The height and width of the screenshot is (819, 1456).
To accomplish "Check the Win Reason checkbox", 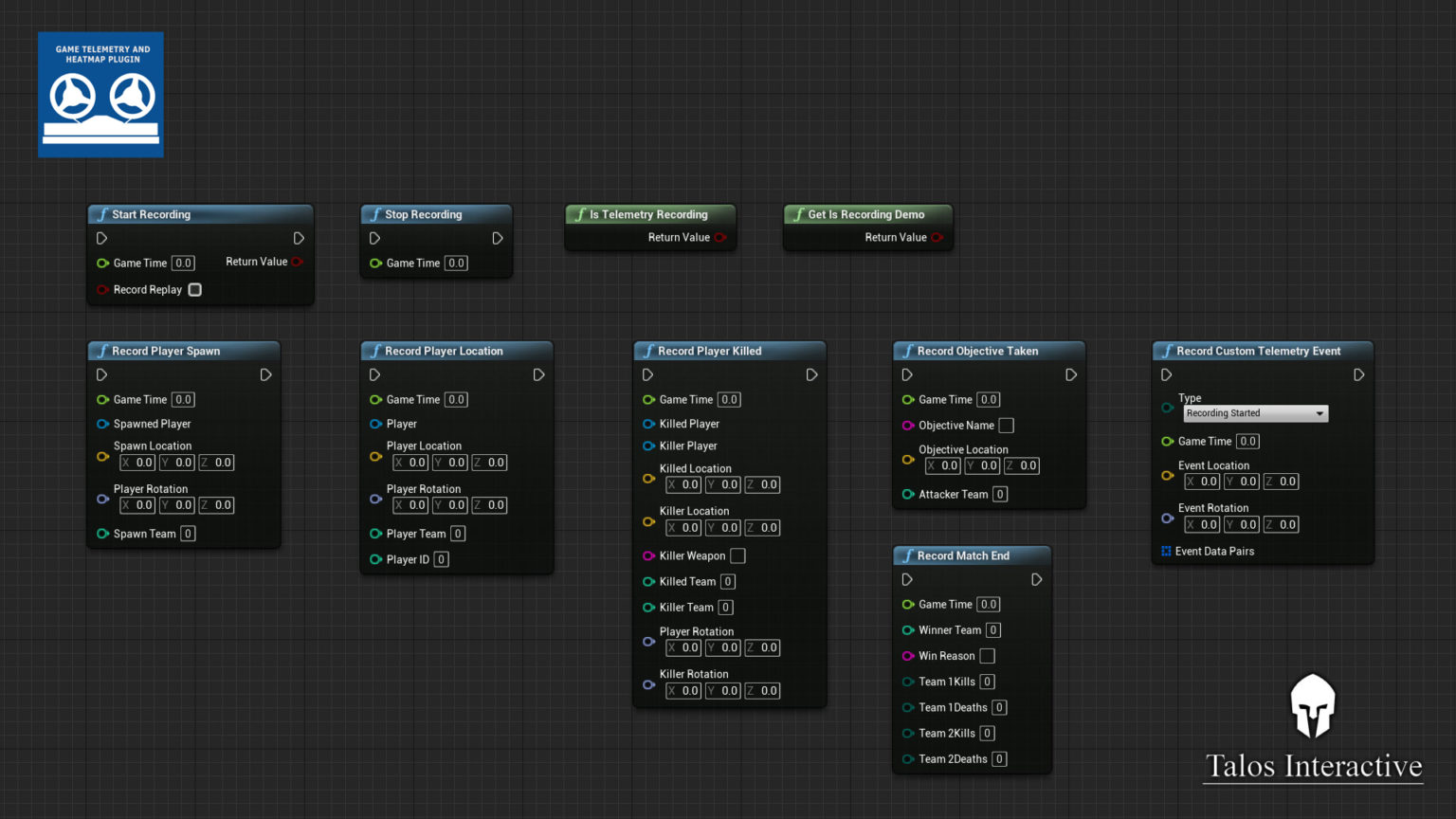I will point(987,655).
